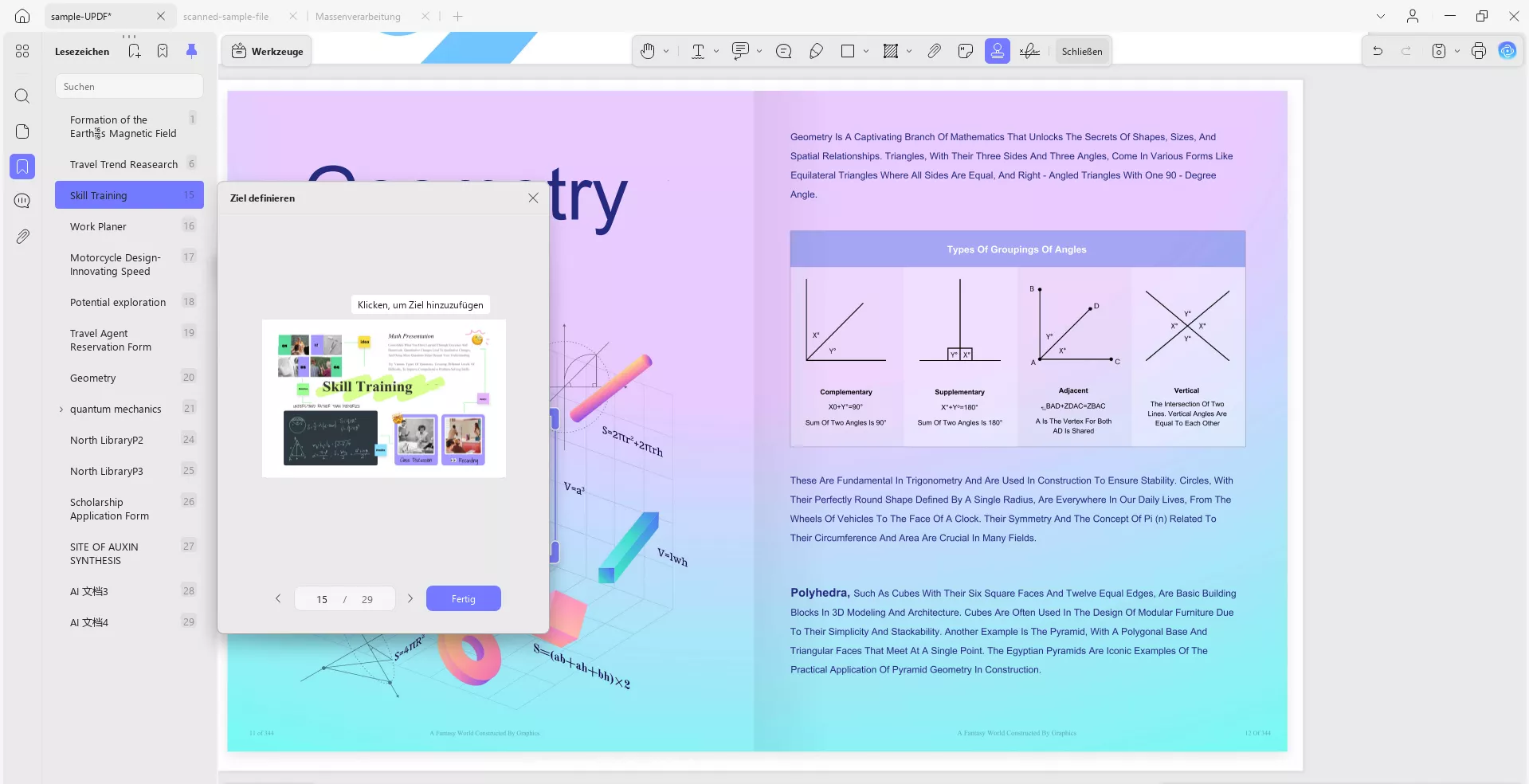Select the Potential exploration bookmark

(129, 302)
